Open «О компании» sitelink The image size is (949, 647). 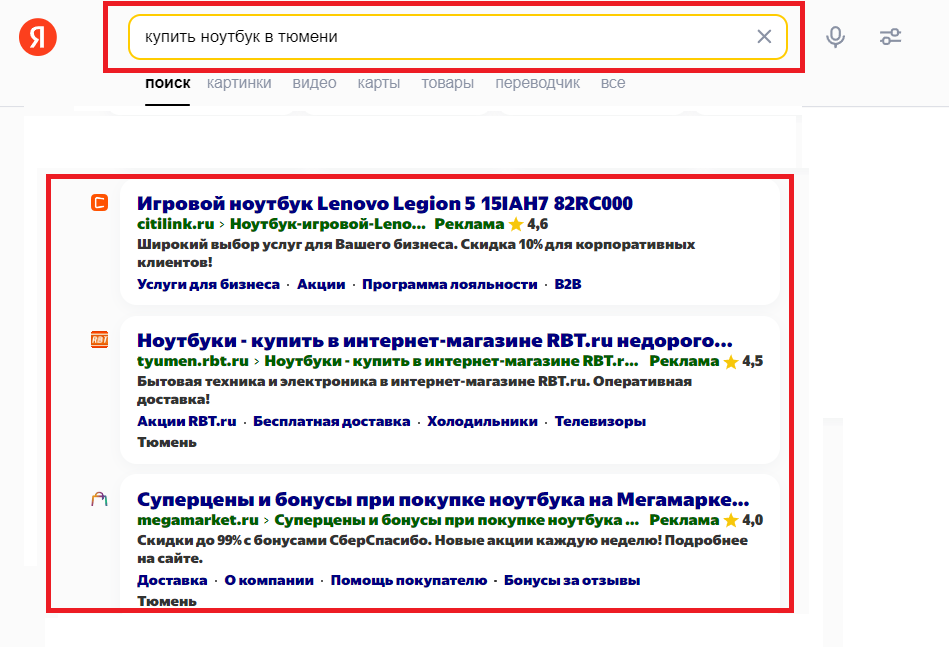269,580
